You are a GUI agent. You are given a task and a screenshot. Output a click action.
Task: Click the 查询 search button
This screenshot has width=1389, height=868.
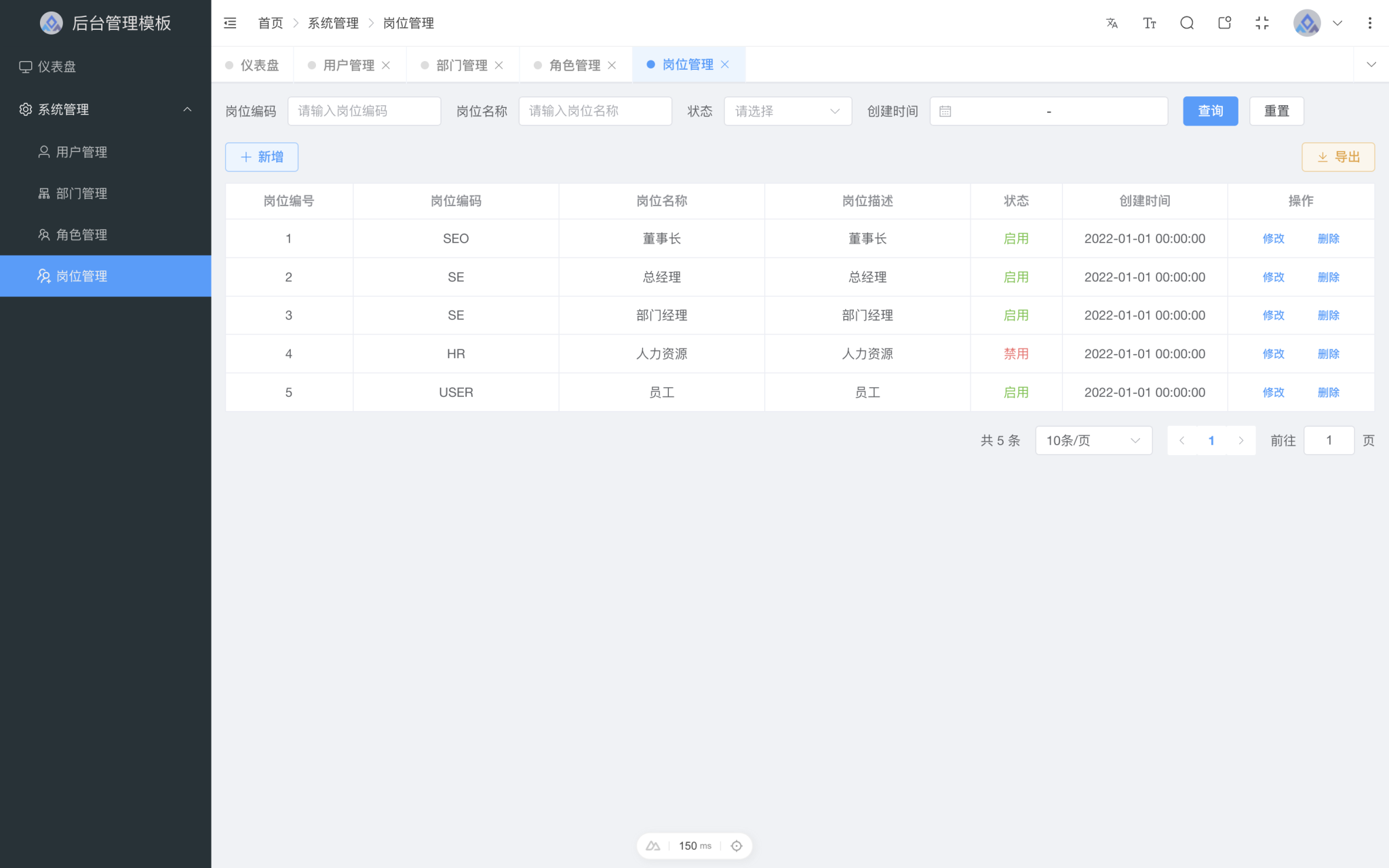[x=1210, y=111]
